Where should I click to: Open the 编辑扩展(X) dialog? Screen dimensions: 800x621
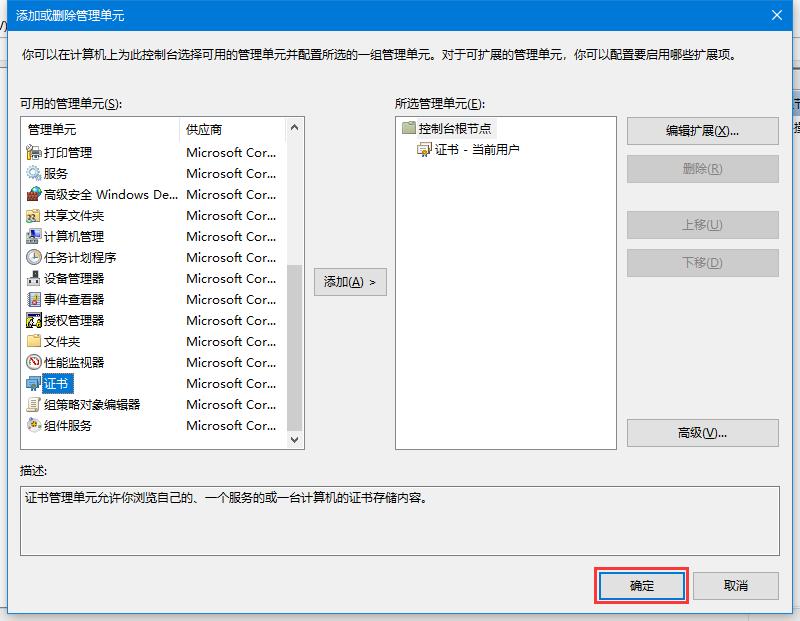coord(702,132)
